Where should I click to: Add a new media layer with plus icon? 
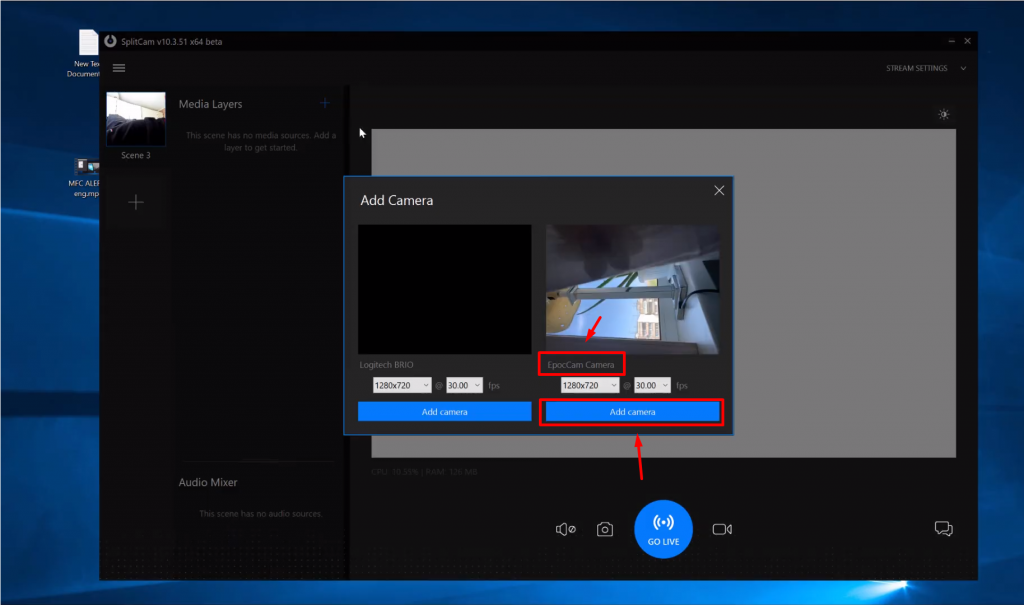coord(325,103)
